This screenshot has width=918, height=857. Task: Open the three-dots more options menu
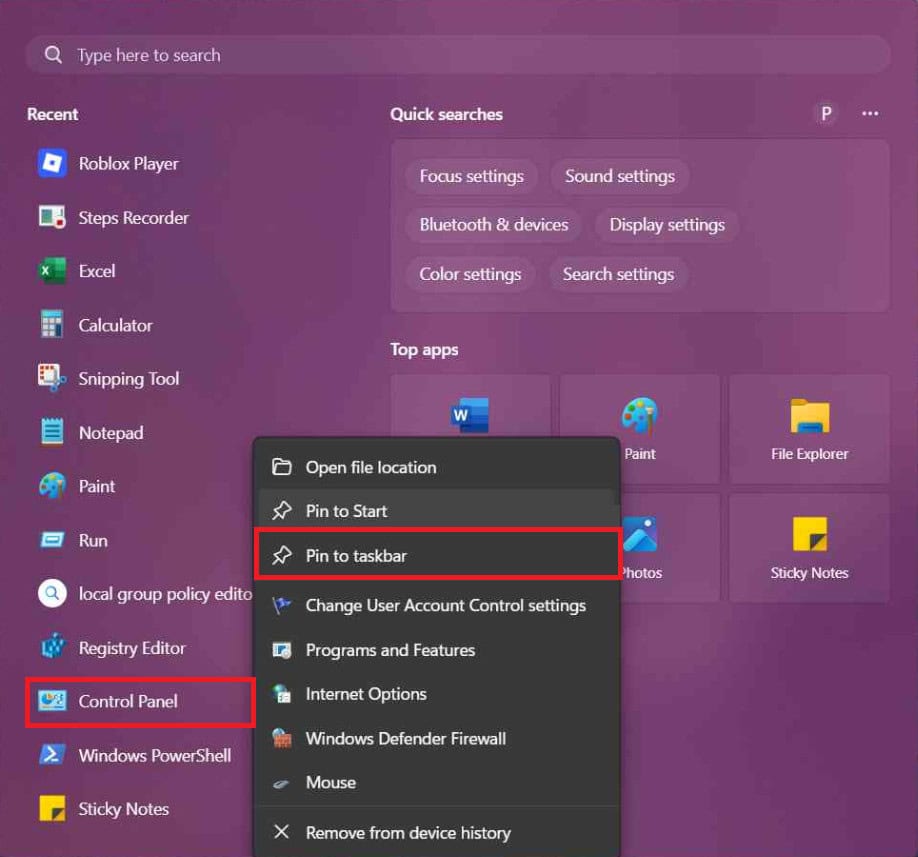(870, 114)
